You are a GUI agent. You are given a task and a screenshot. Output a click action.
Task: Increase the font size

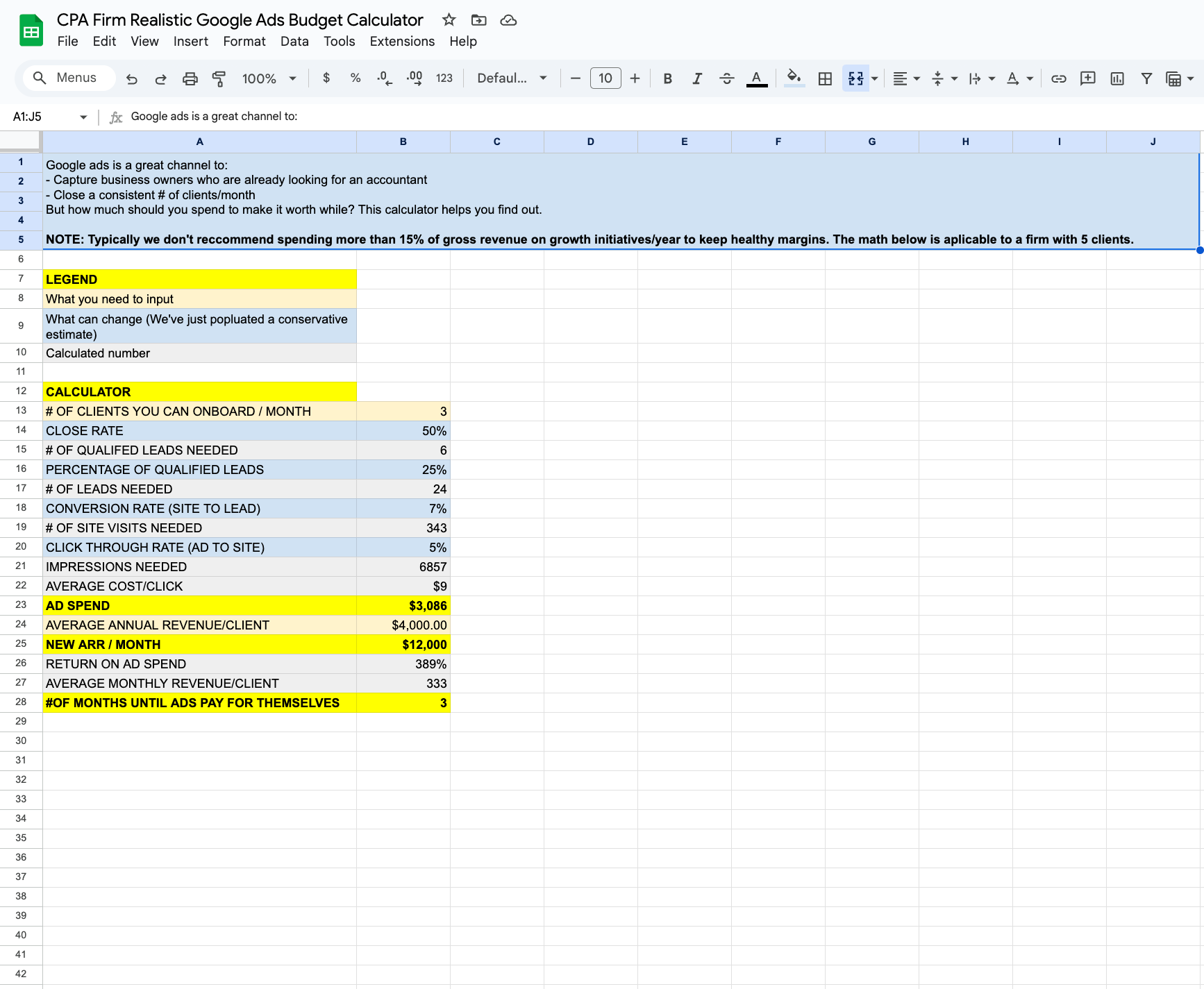coord(635,78)
